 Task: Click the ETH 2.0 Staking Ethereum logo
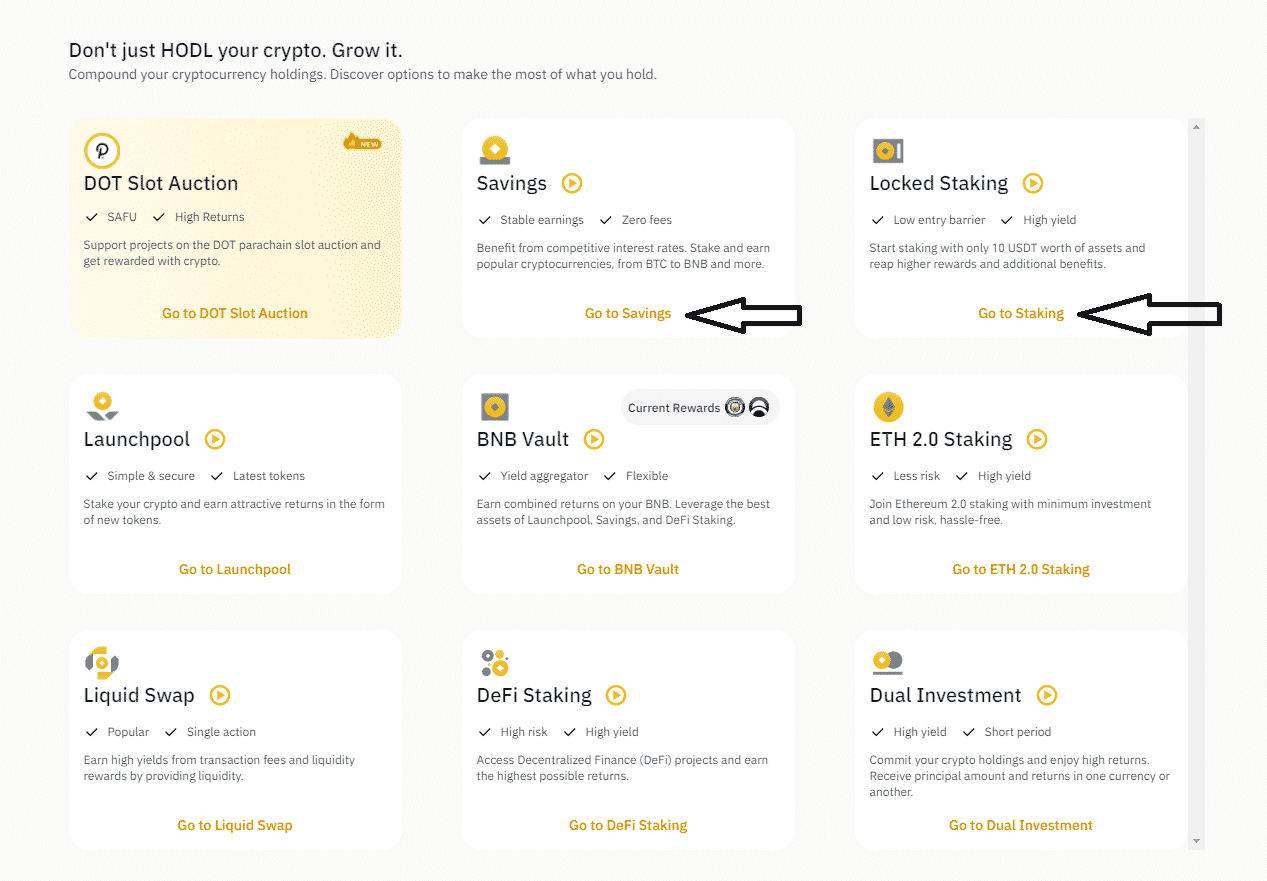pos(888,407)
